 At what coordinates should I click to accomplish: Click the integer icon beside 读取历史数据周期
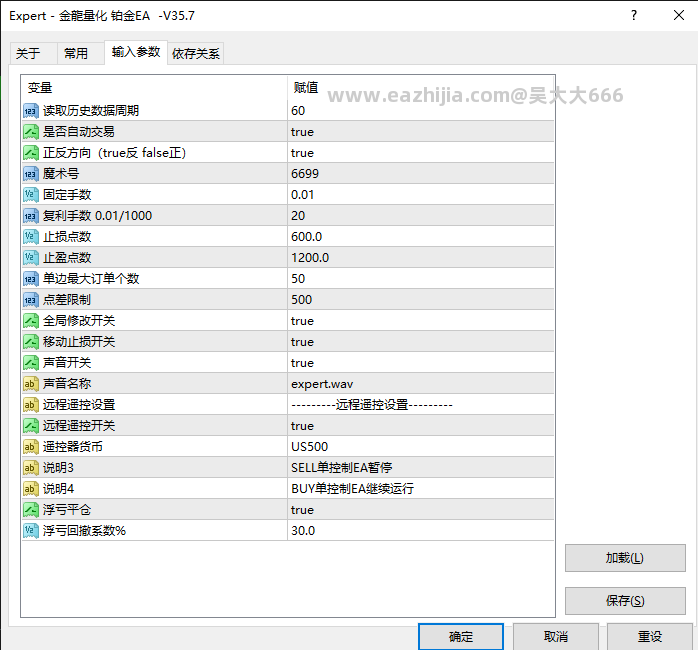click(x=31, y=111)
